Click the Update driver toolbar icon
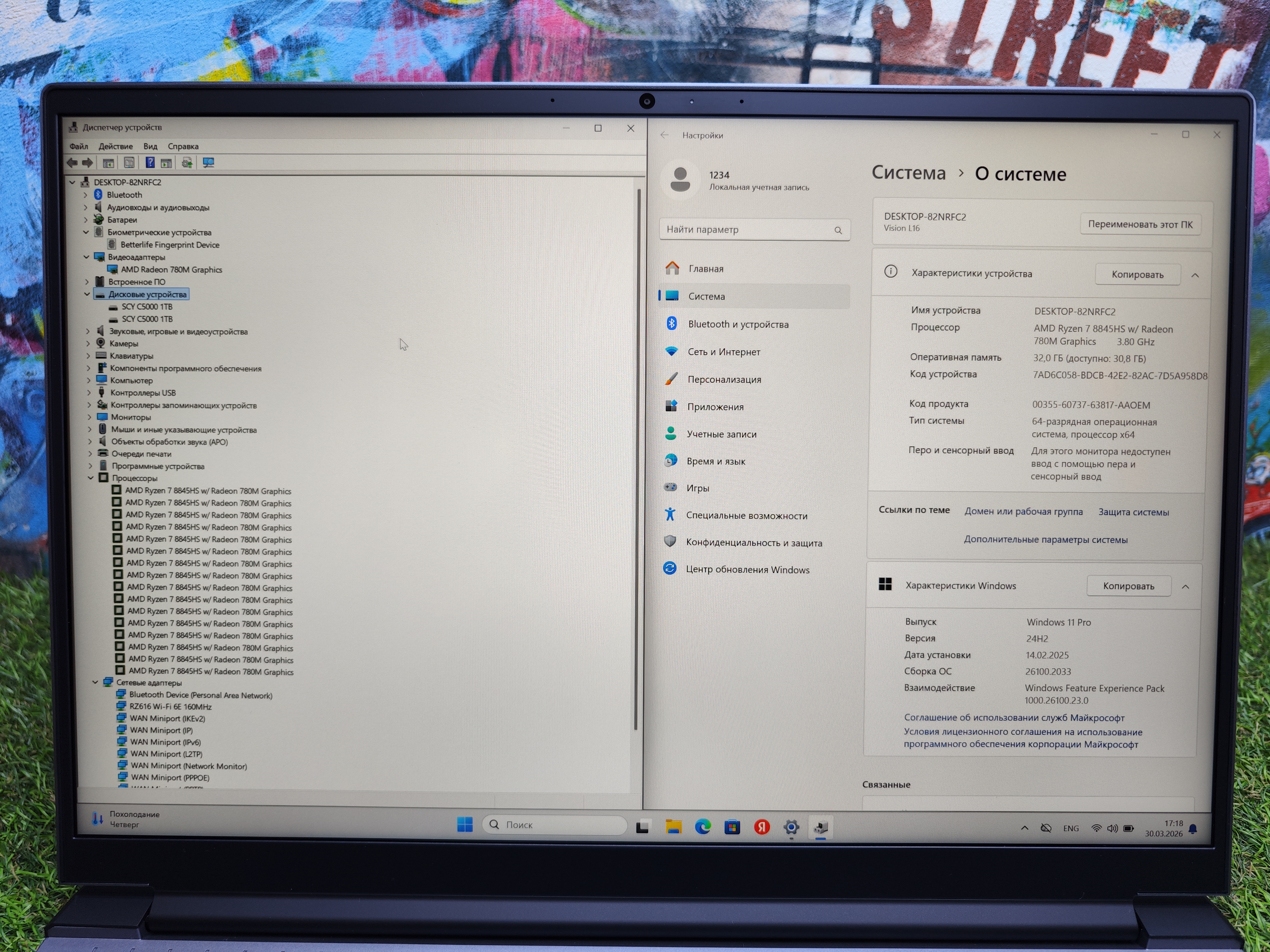This screenshot has height=952, width=1270. pos(187,162)
